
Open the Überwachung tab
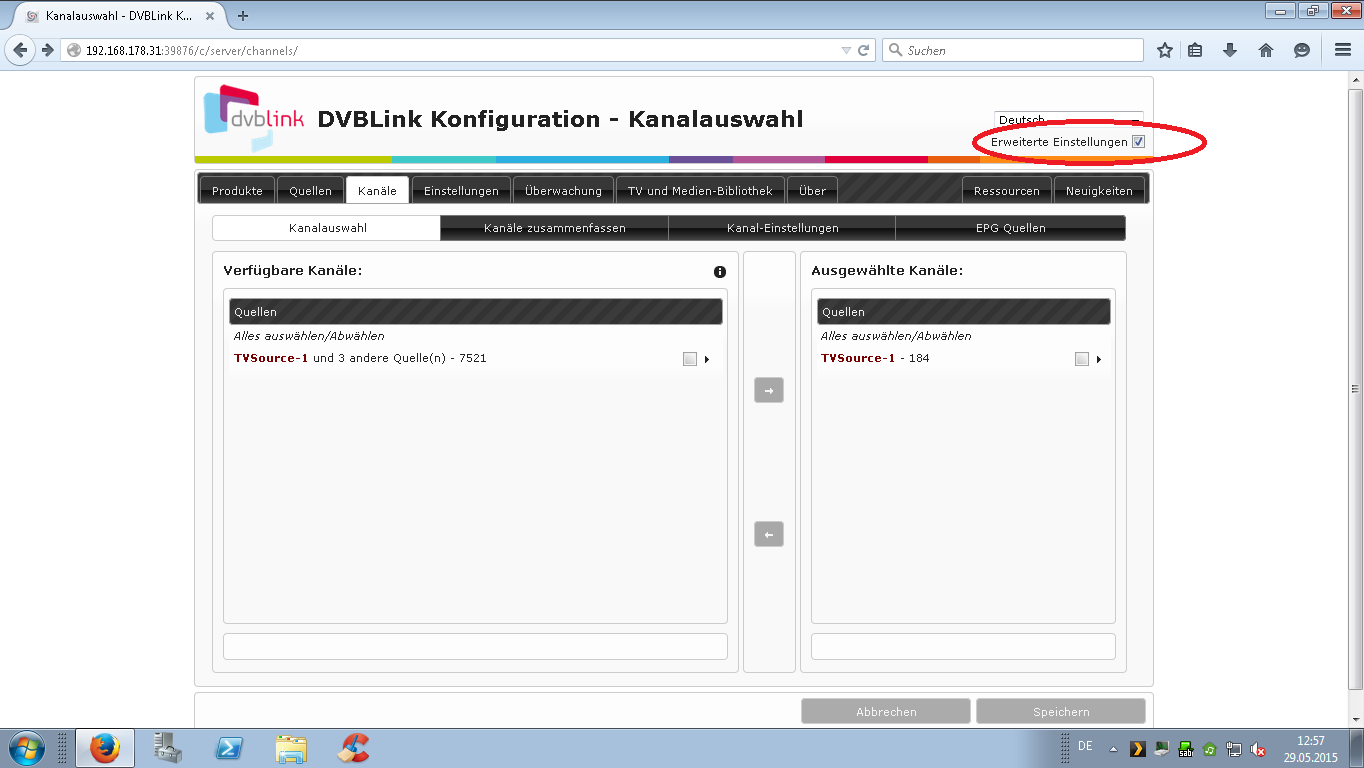pyautogui.click(x=563, y=190)
